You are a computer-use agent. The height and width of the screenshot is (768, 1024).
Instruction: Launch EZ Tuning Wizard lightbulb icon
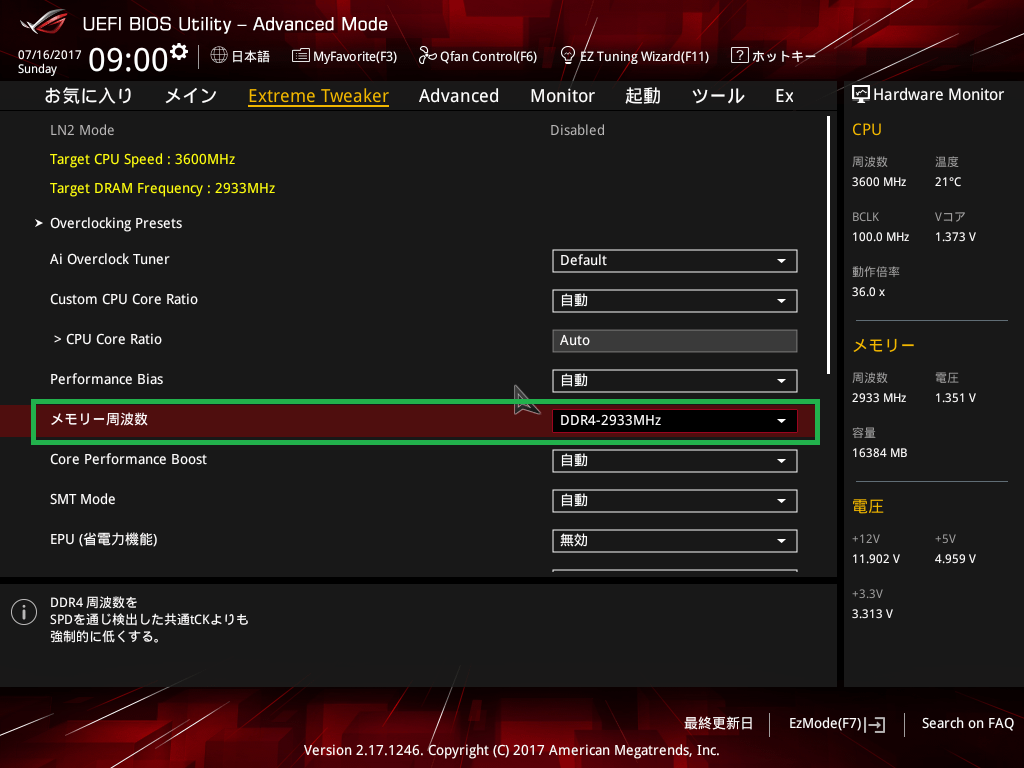568,55
